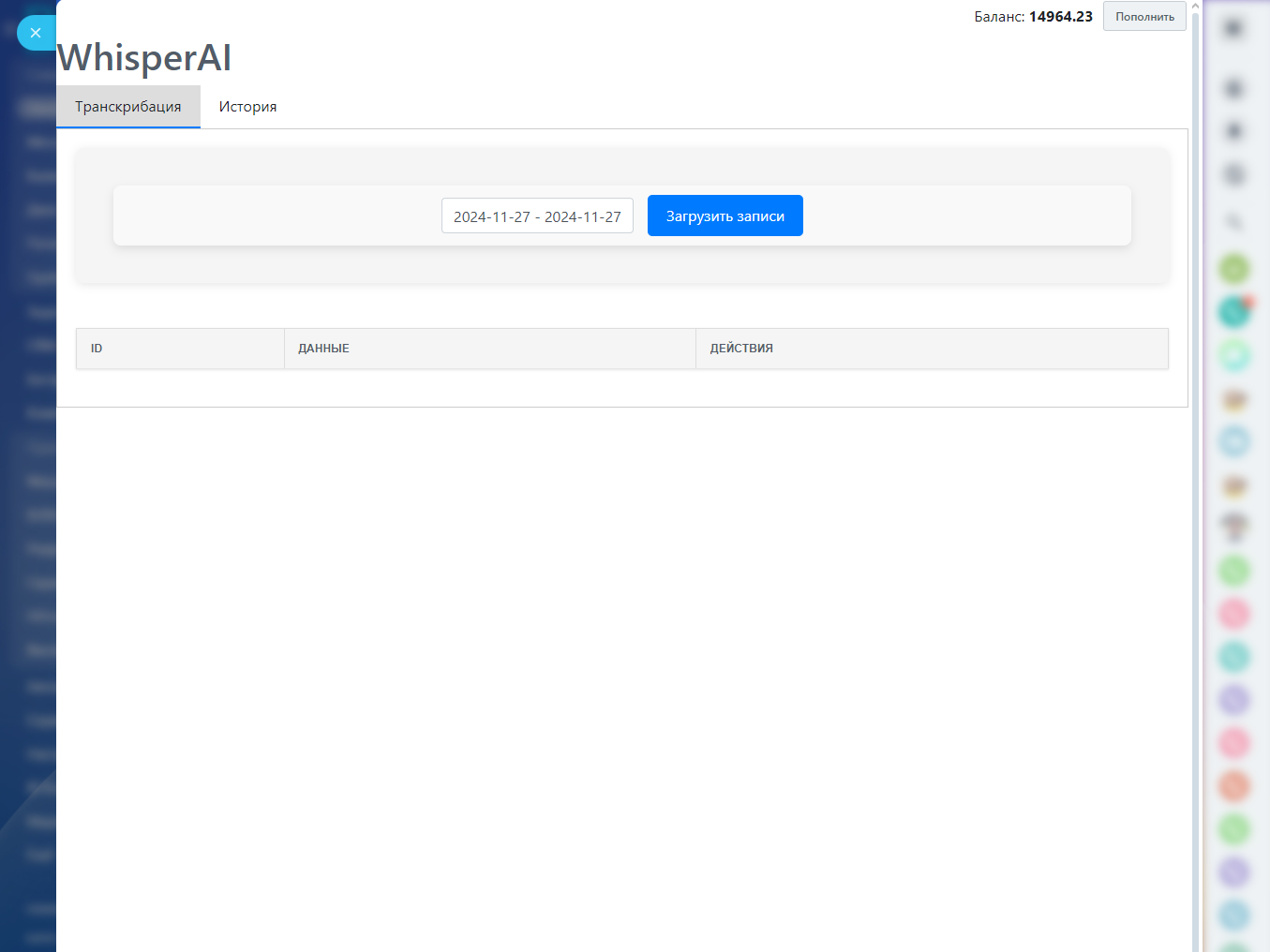Click the Загрузить записи button
This screenshot has width=1270, height=952.
click(x=725, y=216)
